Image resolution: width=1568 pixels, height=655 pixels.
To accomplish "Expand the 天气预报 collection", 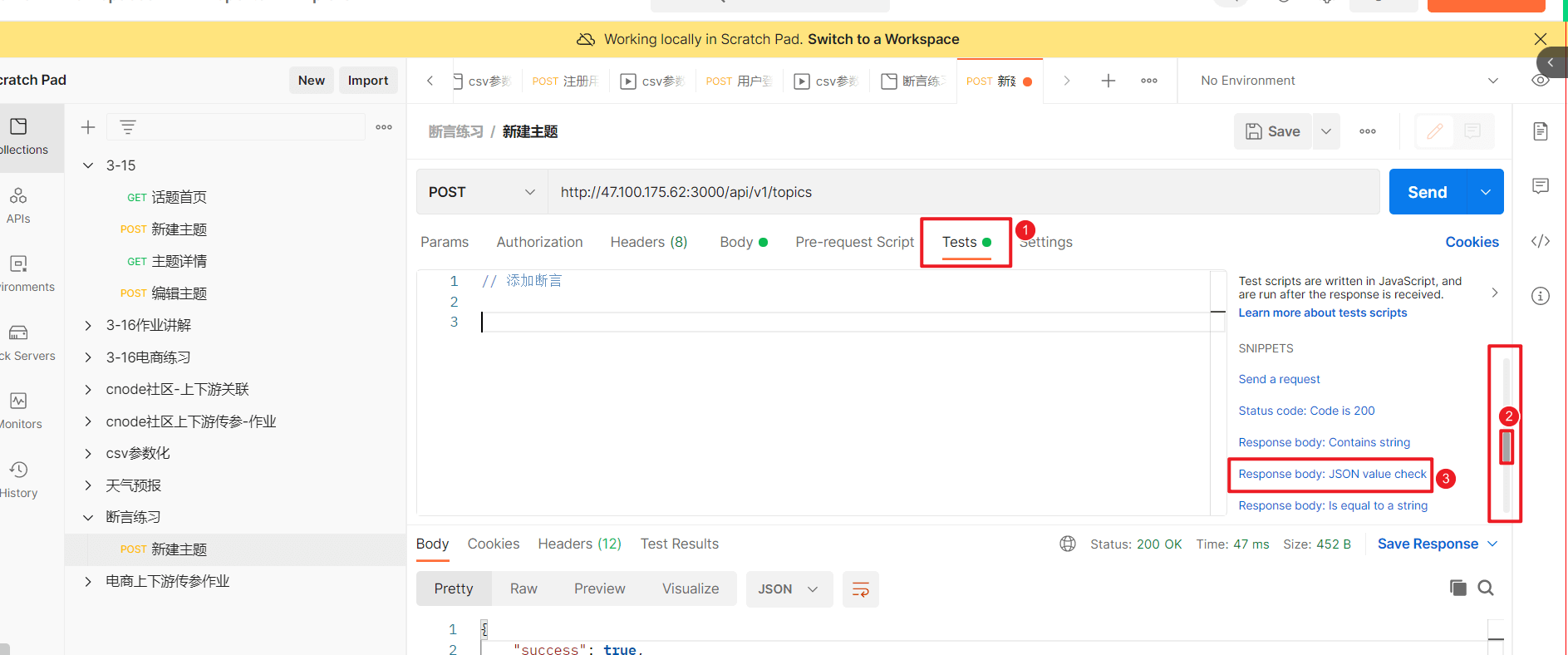I will coord(88,485).
